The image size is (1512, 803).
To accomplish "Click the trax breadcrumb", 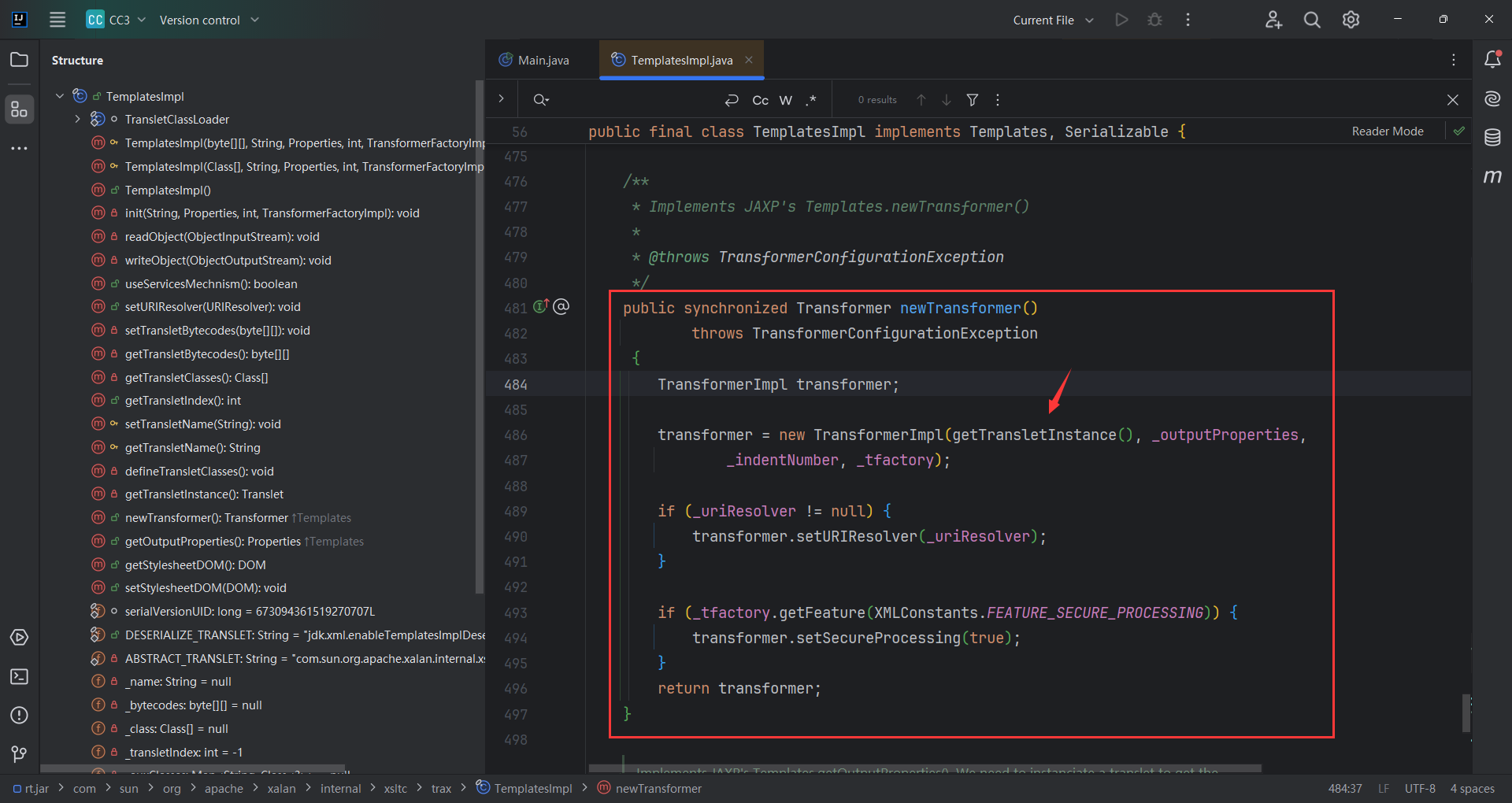I will pyautogui.click(x=441, y=788).
